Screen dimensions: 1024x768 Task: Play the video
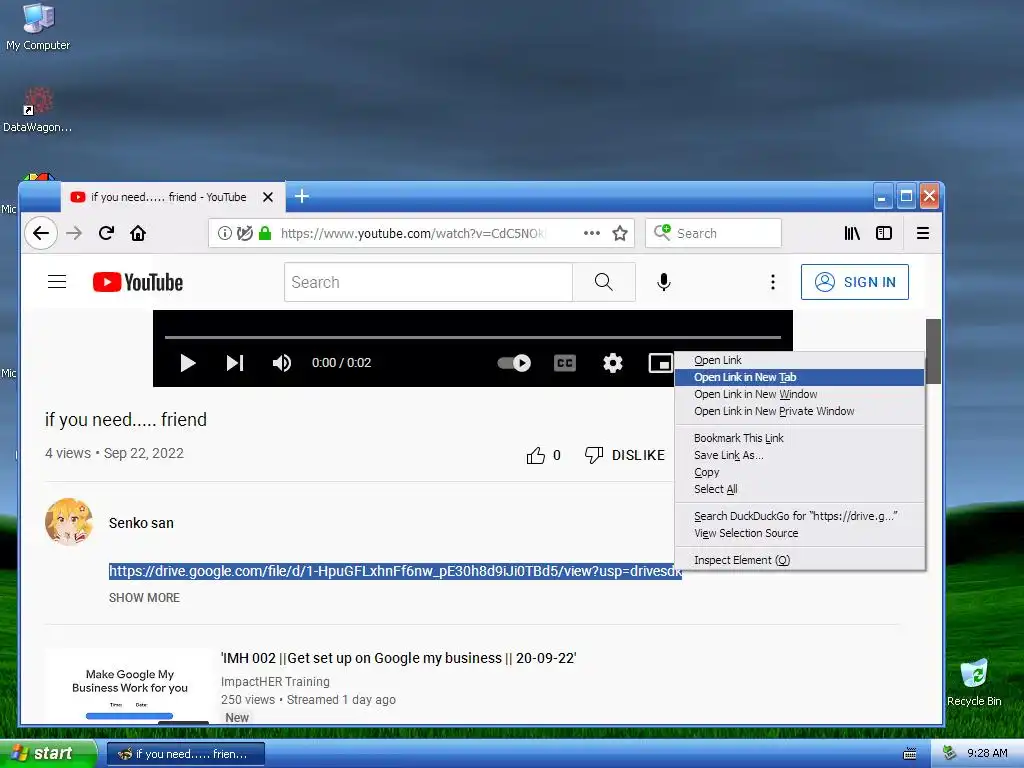[x=187, y=363]
